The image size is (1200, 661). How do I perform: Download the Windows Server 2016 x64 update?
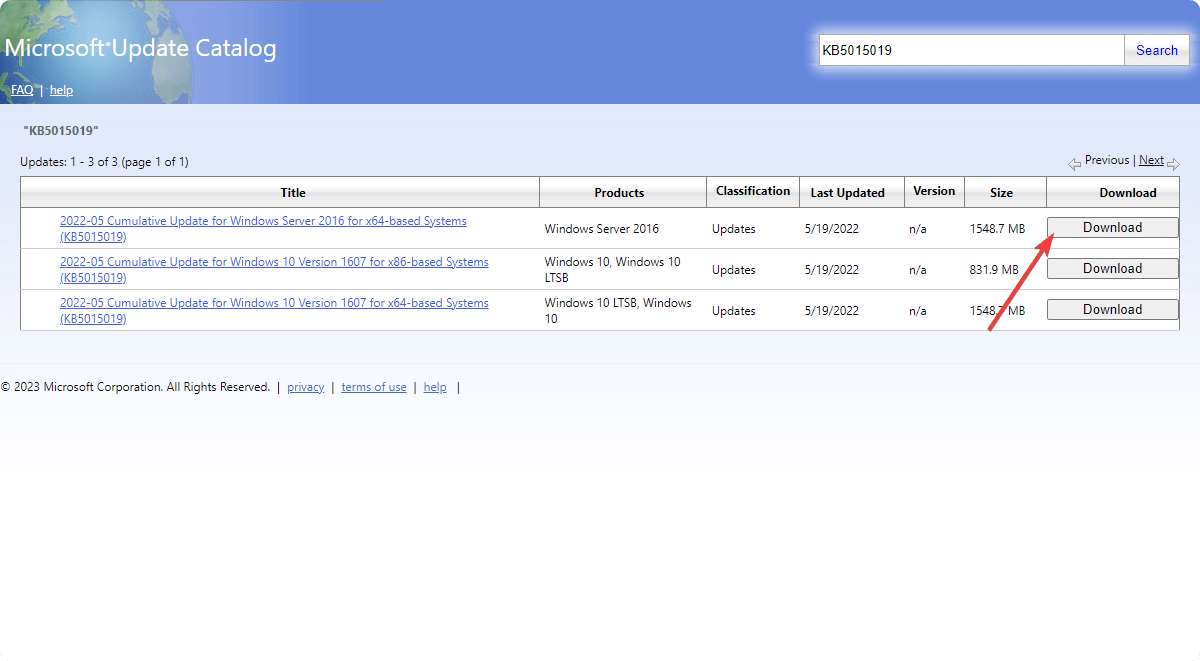coord(1112,227)
